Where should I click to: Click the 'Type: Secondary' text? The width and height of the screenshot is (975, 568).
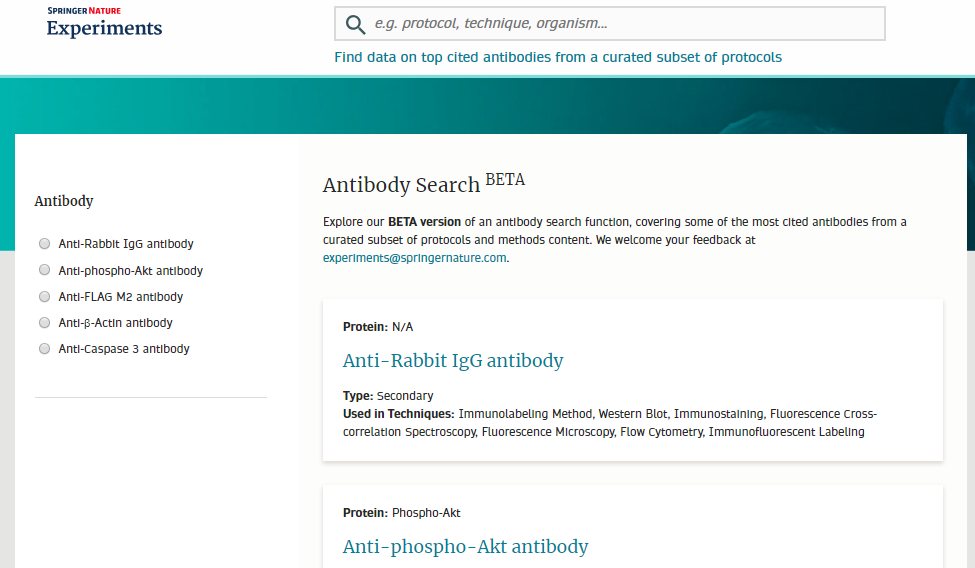[388, 396]
